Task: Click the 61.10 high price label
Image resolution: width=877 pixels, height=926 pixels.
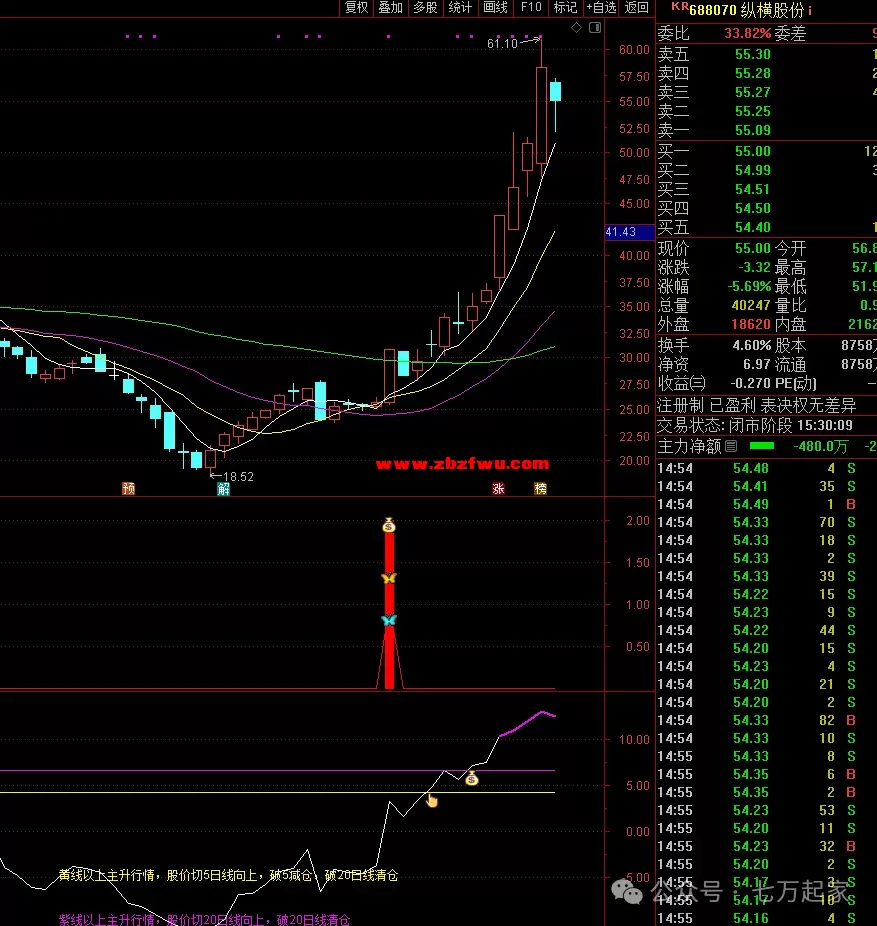Action: [x=502, y=43]
